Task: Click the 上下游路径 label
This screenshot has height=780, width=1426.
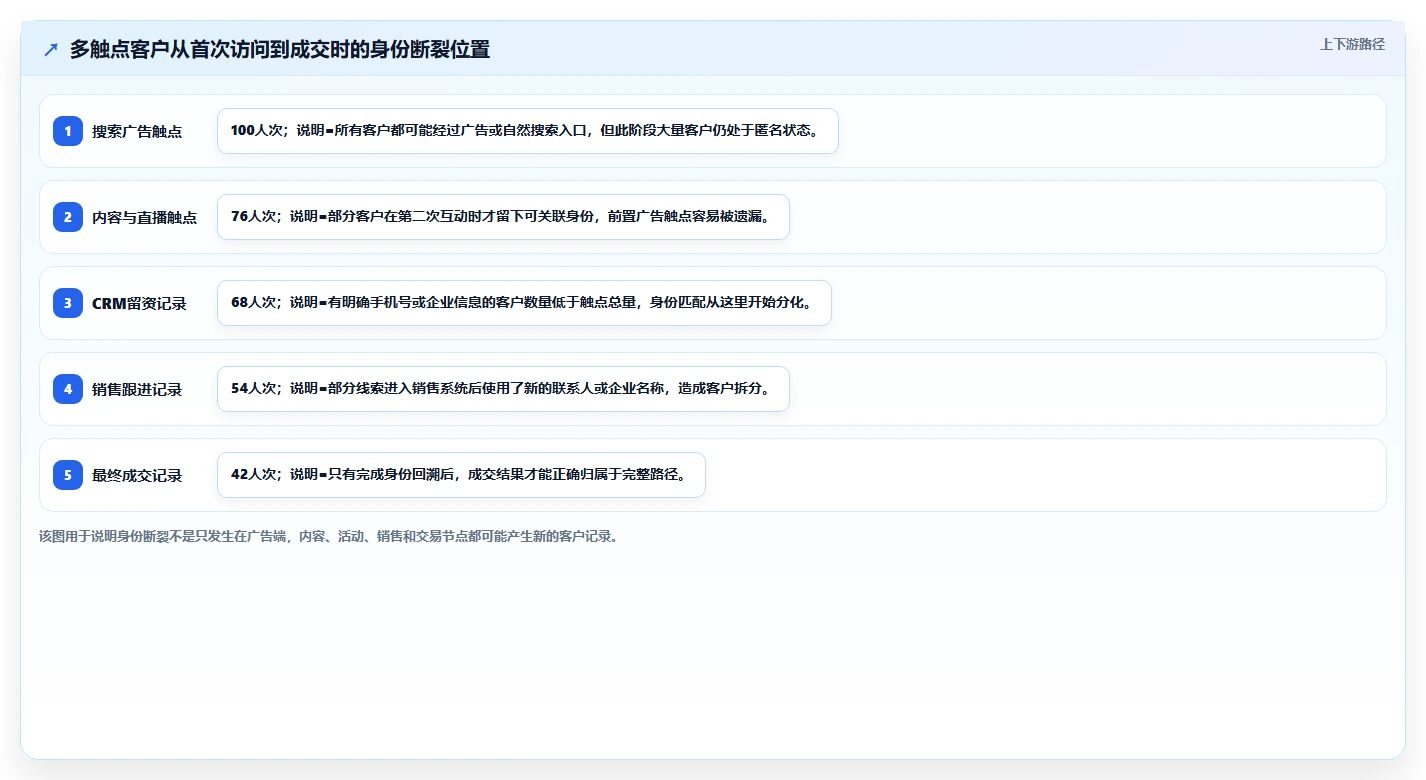Action: point(1352,44)
